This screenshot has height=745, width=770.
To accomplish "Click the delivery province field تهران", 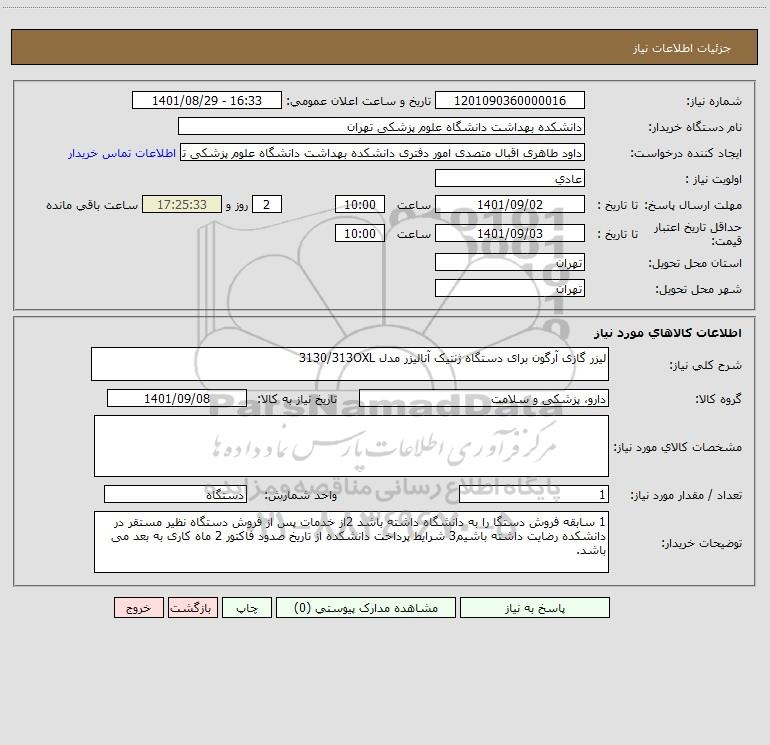I will click(x=510, y=262).
